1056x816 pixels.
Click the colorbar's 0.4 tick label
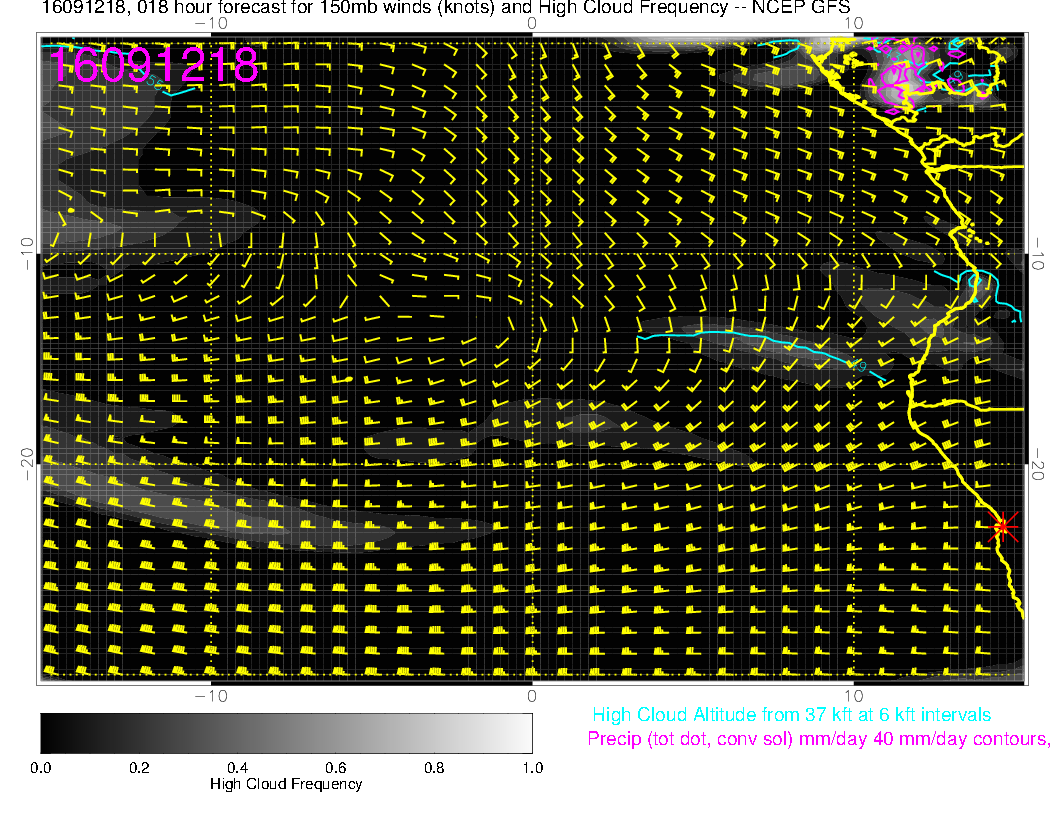pyautogui.click(x=237, y=768)
